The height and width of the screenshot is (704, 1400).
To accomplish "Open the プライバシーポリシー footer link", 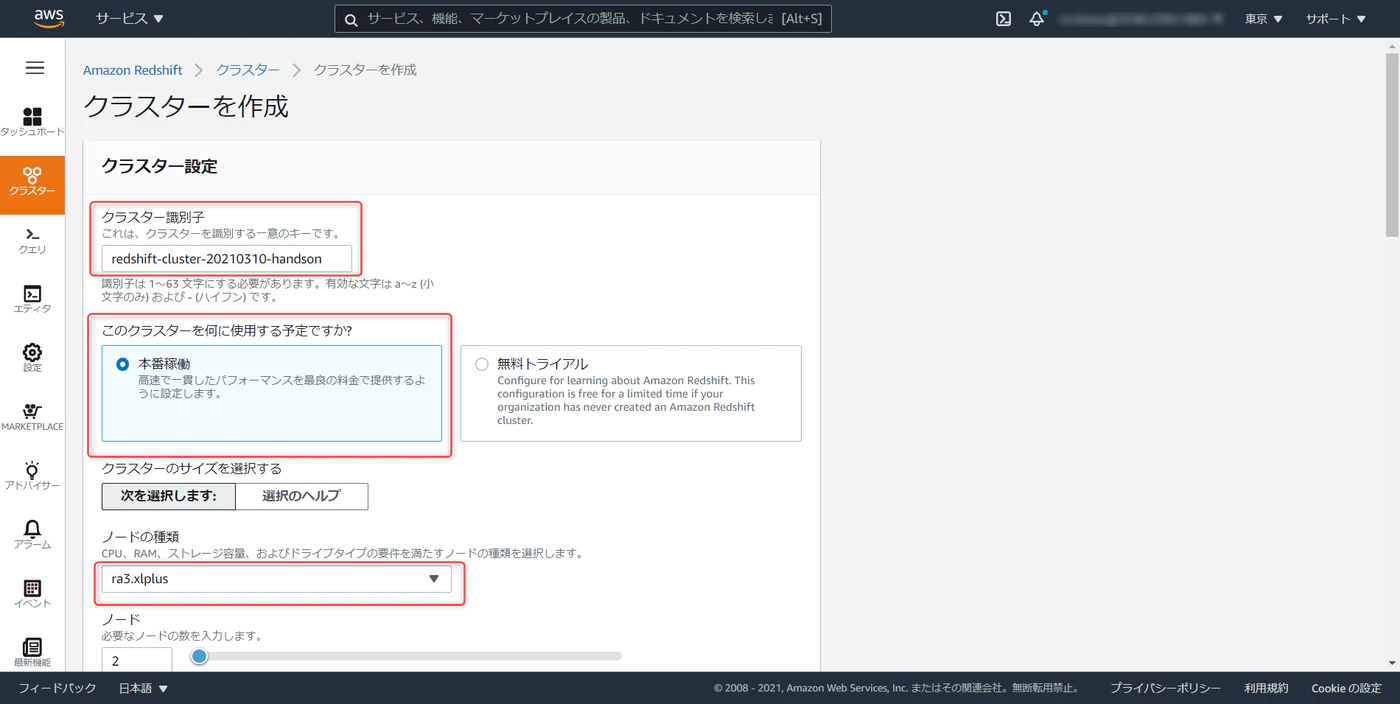I will (1165, 688).
